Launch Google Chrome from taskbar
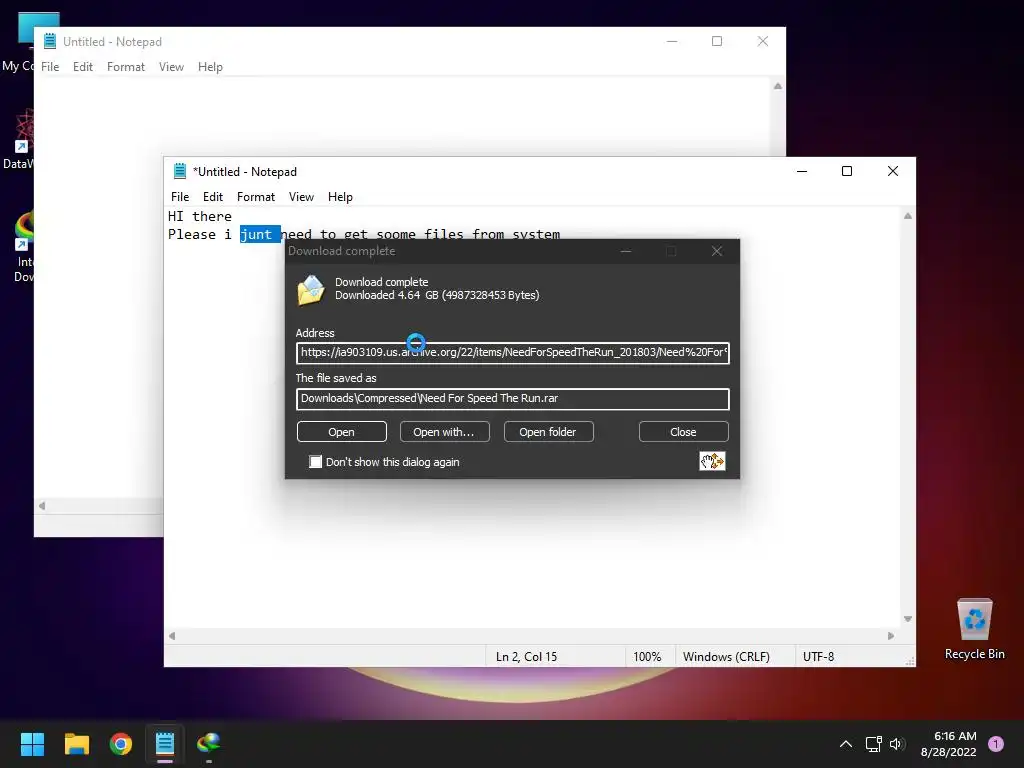This screenshot has width=1024, height=768. click(x=121, y=744)
